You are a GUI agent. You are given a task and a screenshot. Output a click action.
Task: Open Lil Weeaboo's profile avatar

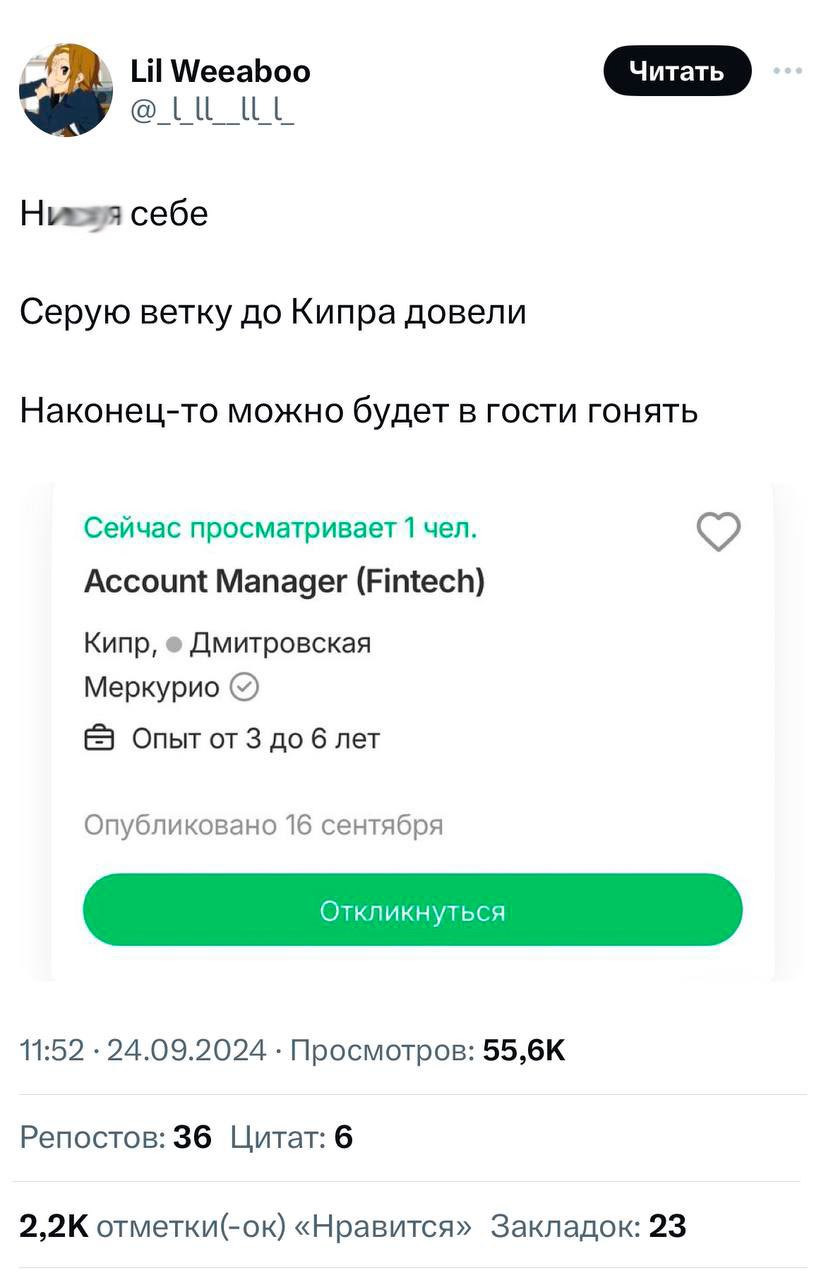pyautogui.click(x=66, y=90)
